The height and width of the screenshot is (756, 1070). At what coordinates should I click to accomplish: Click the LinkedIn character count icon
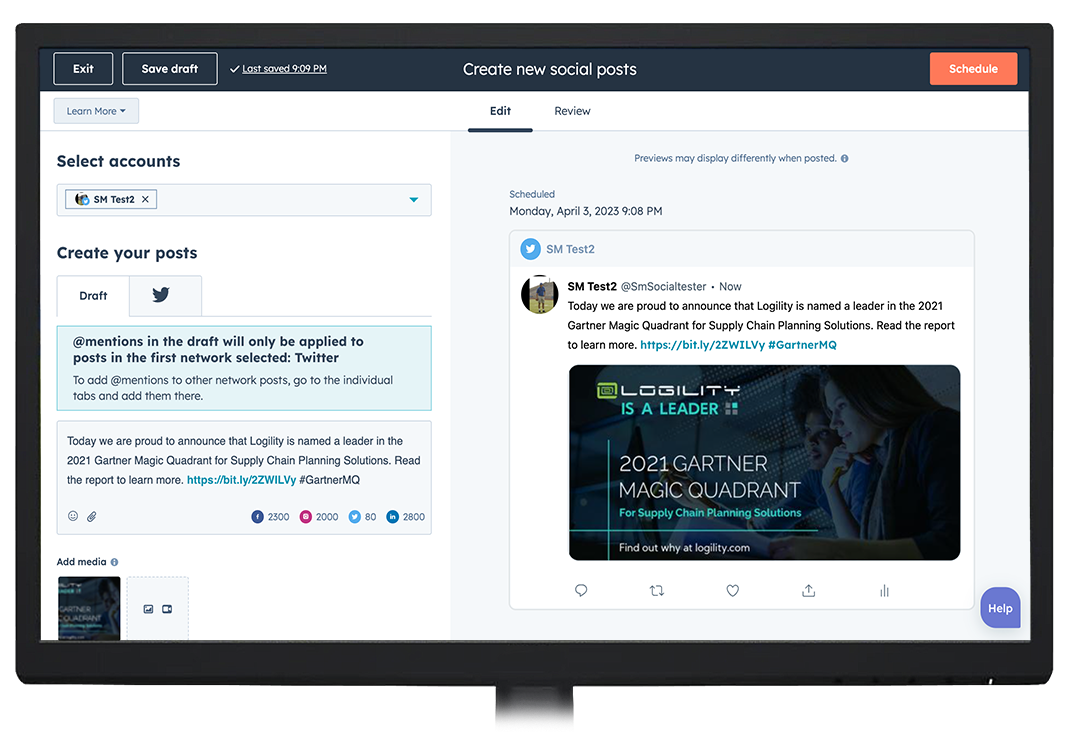392,517
